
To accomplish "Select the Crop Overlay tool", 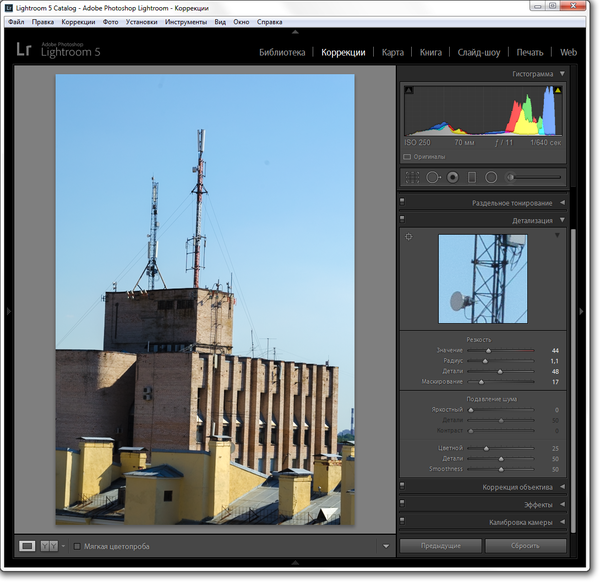I will [x=411, y=177].
